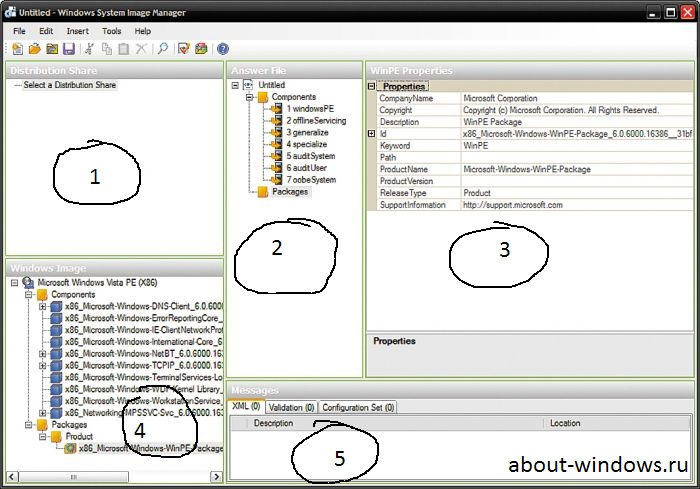
Task: Click the ProductName value Microsoft-Windows-WinPE-Package
Action: click(527, 169)
